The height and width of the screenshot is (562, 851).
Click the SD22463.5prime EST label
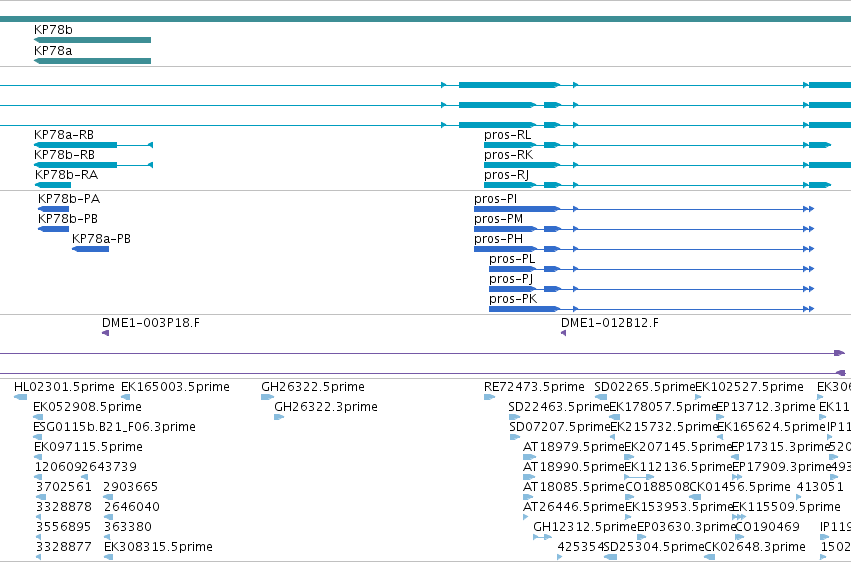pyautogui.click(x=558, y=407)
